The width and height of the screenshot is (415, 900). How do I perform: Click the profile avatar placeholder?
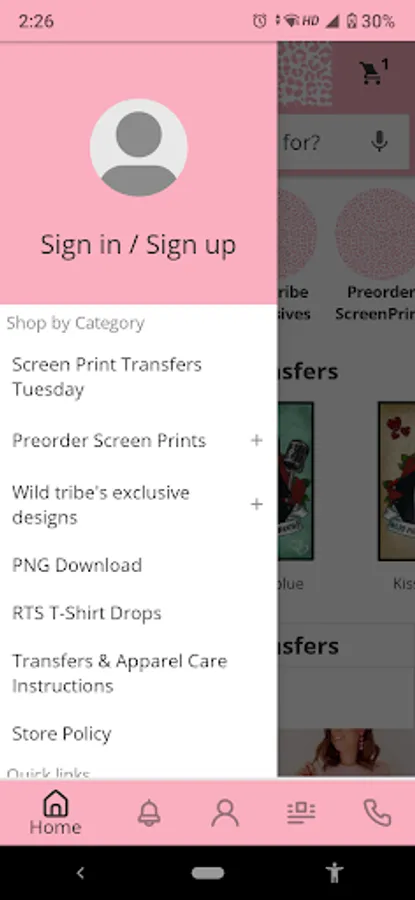tap(138, 148)
